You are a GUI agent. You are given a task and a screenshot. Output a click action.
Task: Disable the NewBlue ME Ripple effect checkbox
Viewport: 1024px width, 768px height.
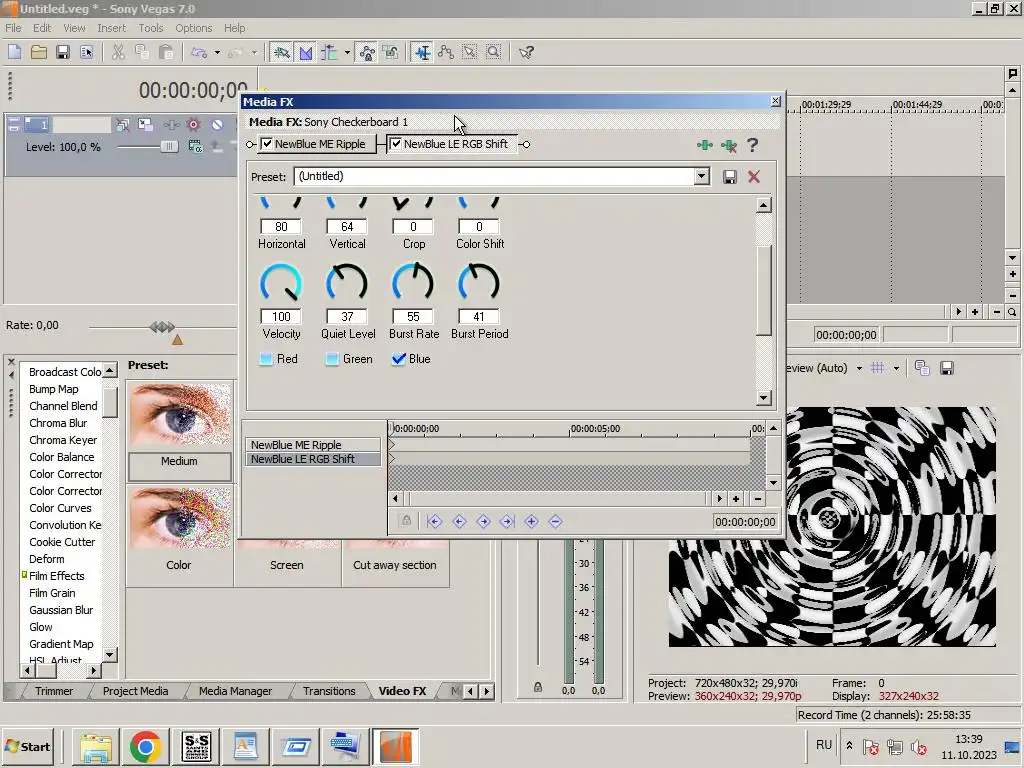(x=267, y=144)
